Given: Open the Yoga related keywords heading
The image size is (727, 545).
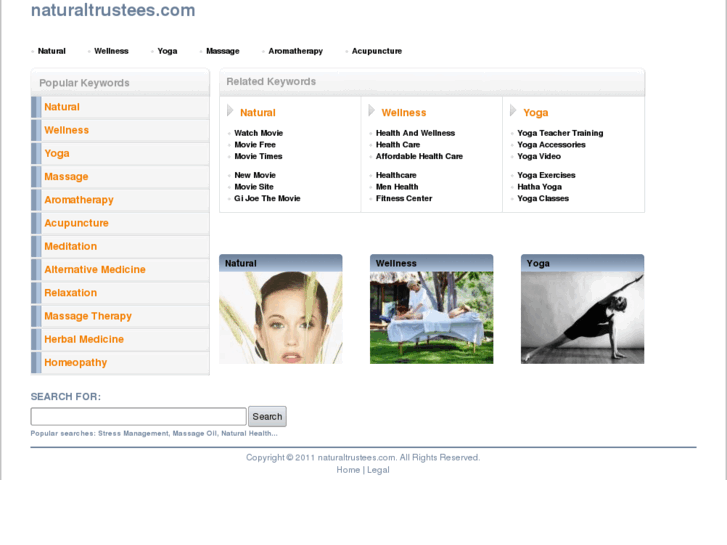Looking at the screenshot, I should pyautogui.click(x=536, y=113).
